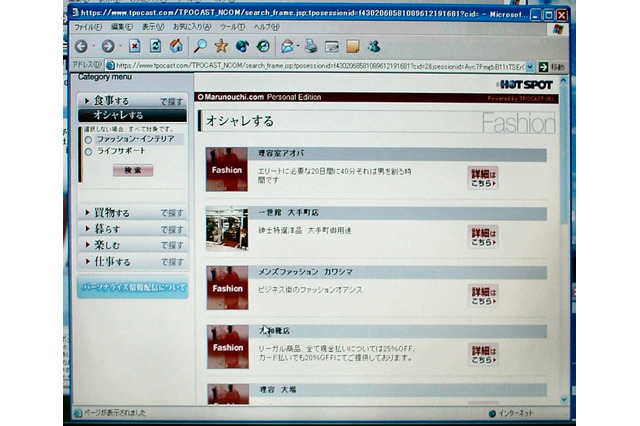640x426 pixels.
Task: Expand the 食事する category
Action: pyautogui.click(x=111, y=101)
